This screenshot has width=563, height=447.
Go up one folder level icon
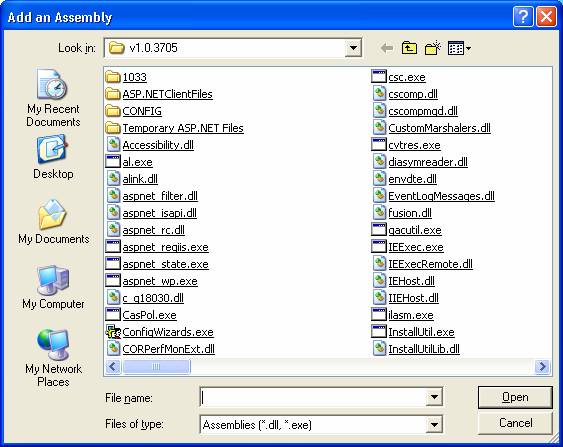point(409,48)
